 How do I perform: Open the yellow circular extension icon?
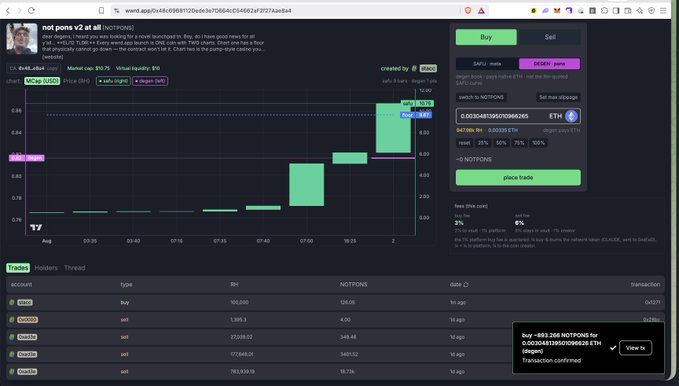(x=534, y=10)
